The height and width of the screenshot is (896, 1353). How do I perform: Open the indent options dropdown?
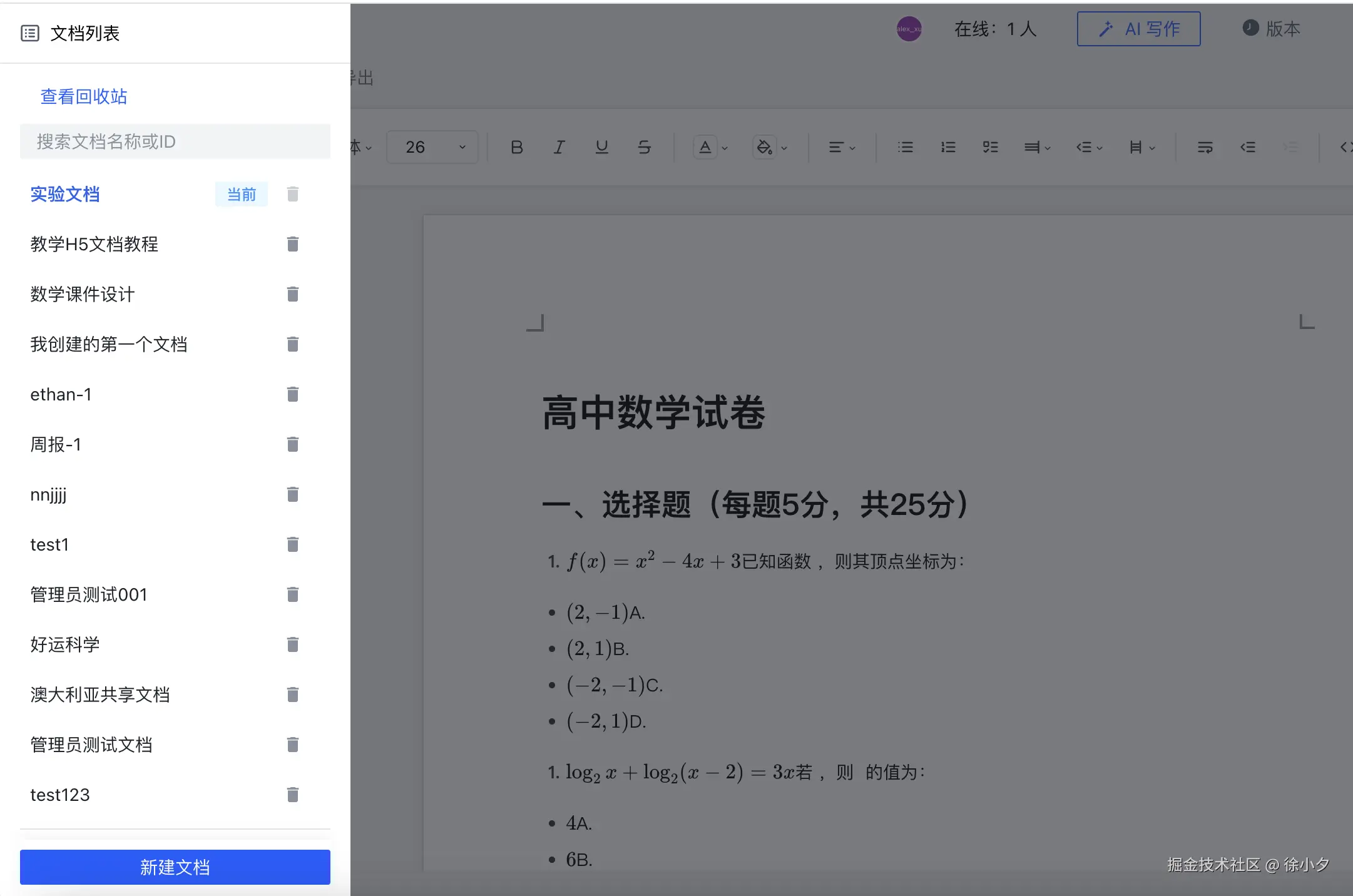click(1088, 147)
